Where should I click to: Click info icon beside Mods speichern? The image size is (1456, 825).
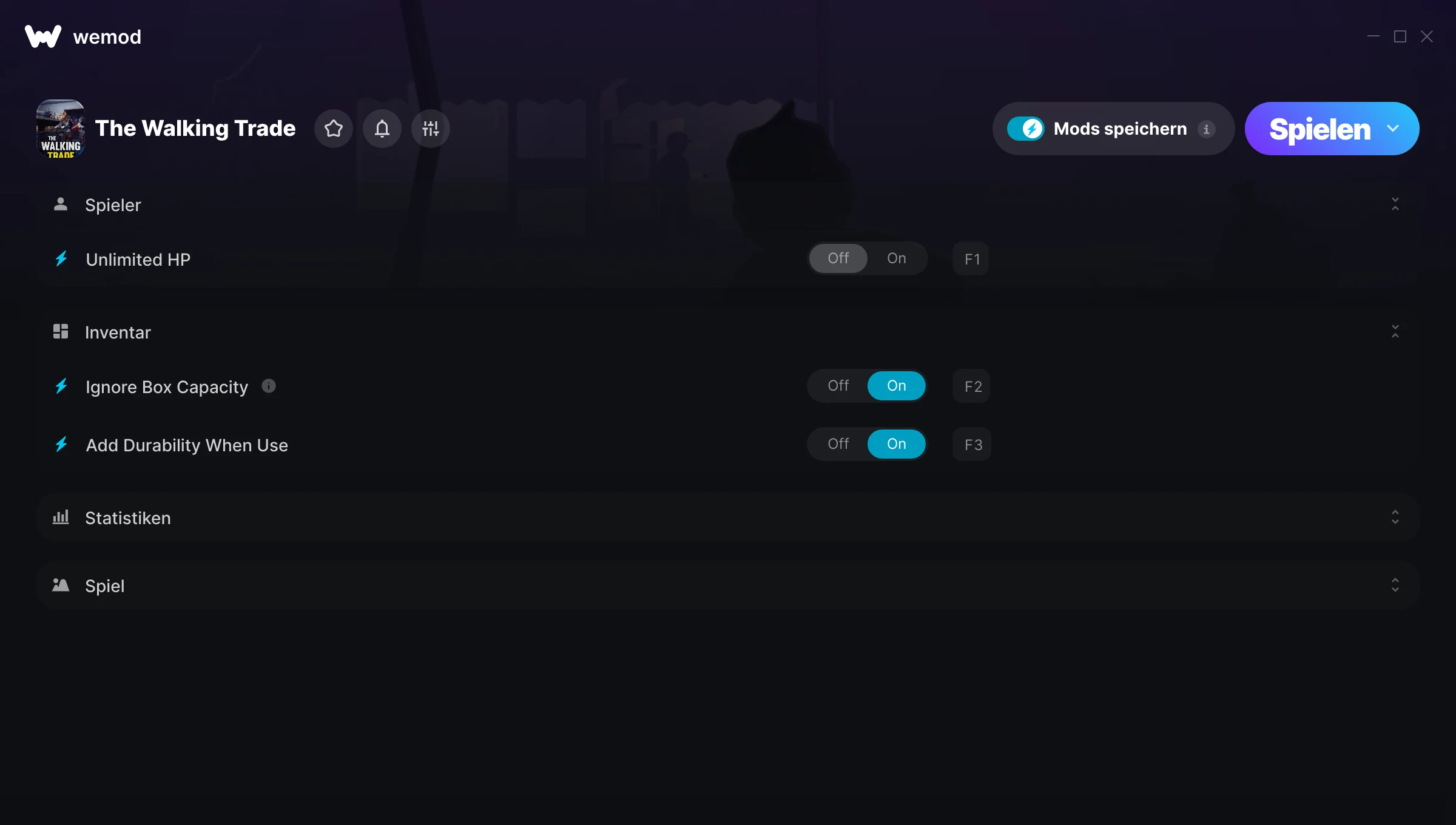[x=1206, y=129]
